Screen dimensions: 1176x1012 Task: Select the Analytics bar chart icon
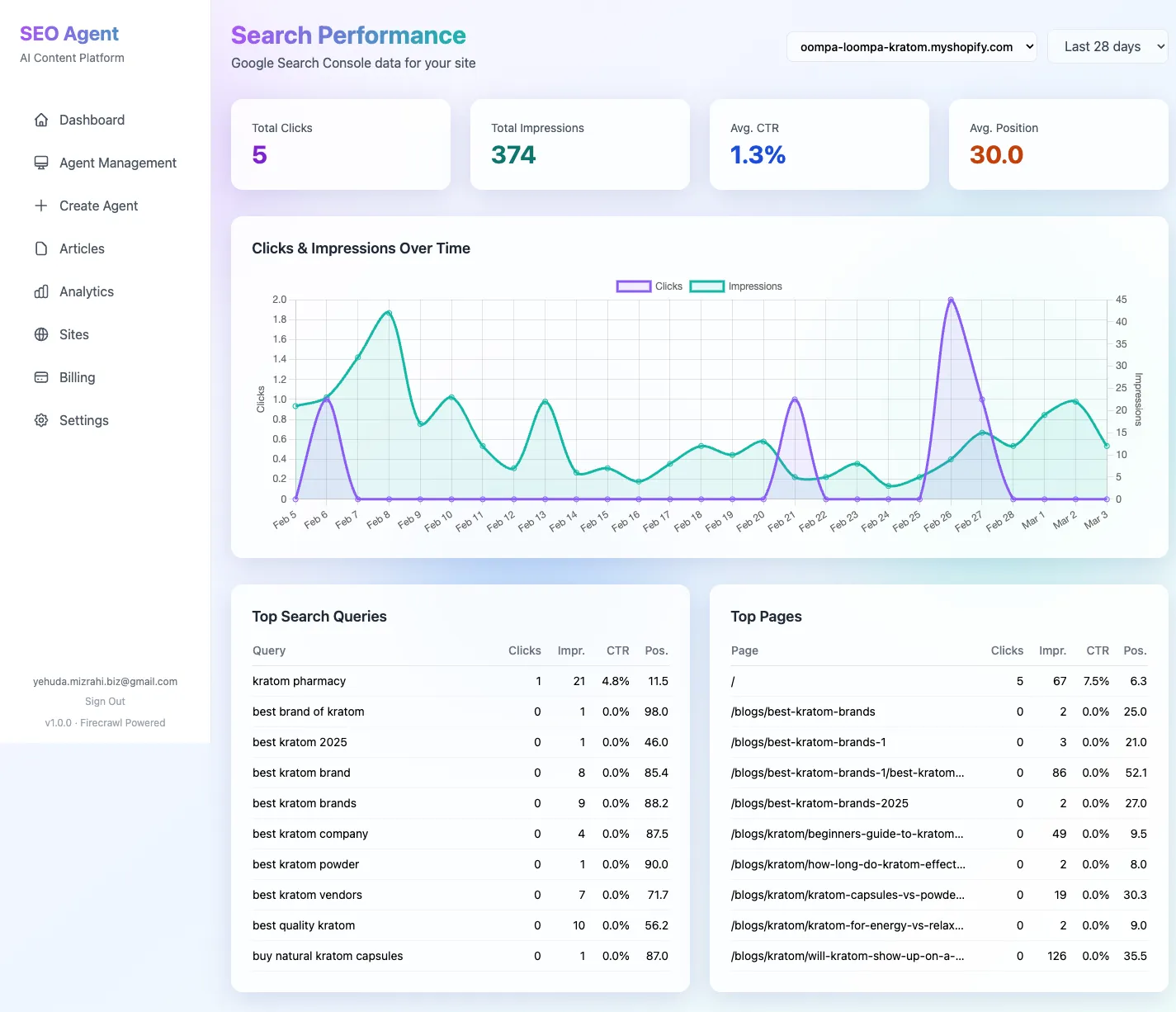(41, 291)
